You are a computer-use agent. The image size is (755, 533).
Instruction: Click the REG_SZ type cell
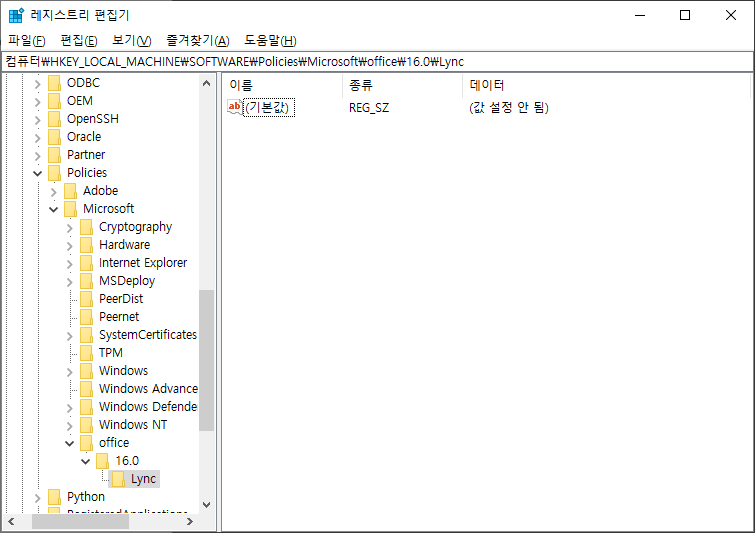pyautogui.click(x=369, y=107)
